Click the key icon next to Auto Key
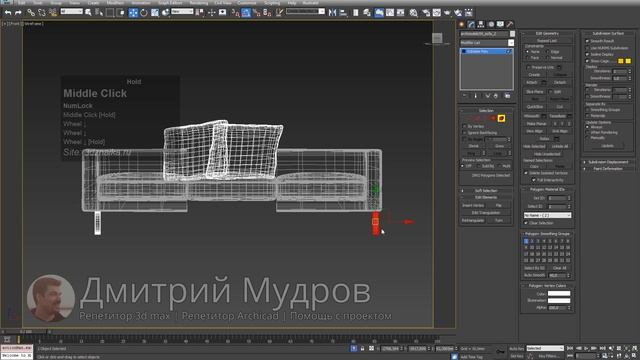640x360 pixels. pyautogui.click(x=500, y=351)
